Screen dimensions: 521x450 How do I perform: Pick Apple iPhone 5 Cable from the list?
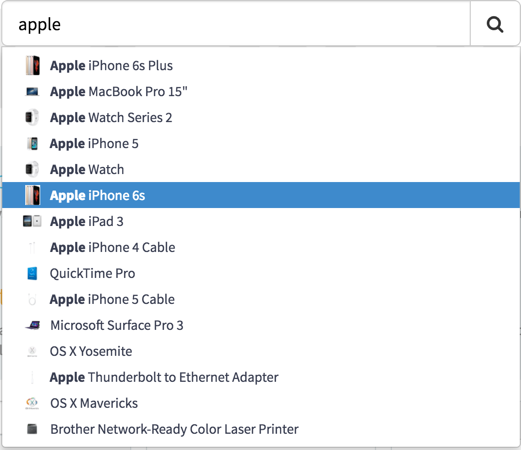coord(261,299)
